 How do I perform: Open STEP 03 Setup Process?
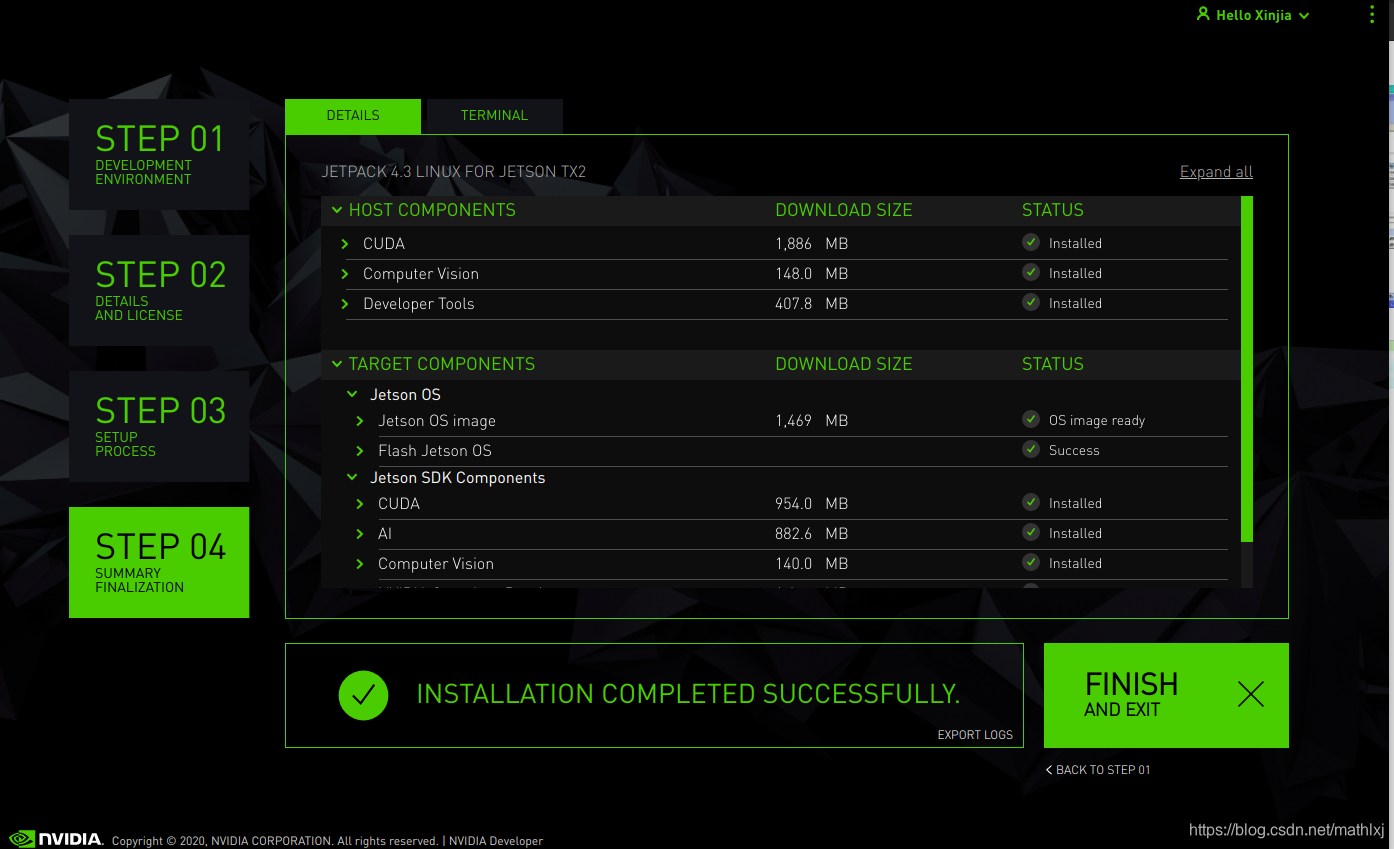[x=159, y=426]
